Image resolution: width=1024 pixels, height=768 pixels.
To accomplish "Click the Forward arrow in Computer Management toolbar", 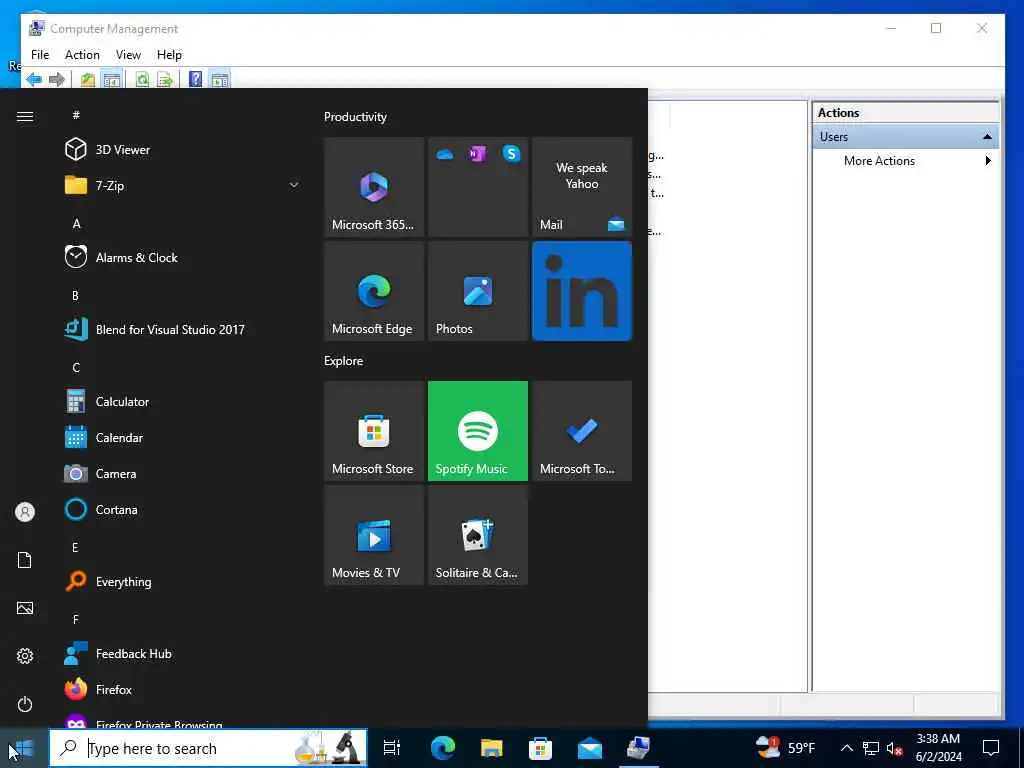I will tap(57, 80).
